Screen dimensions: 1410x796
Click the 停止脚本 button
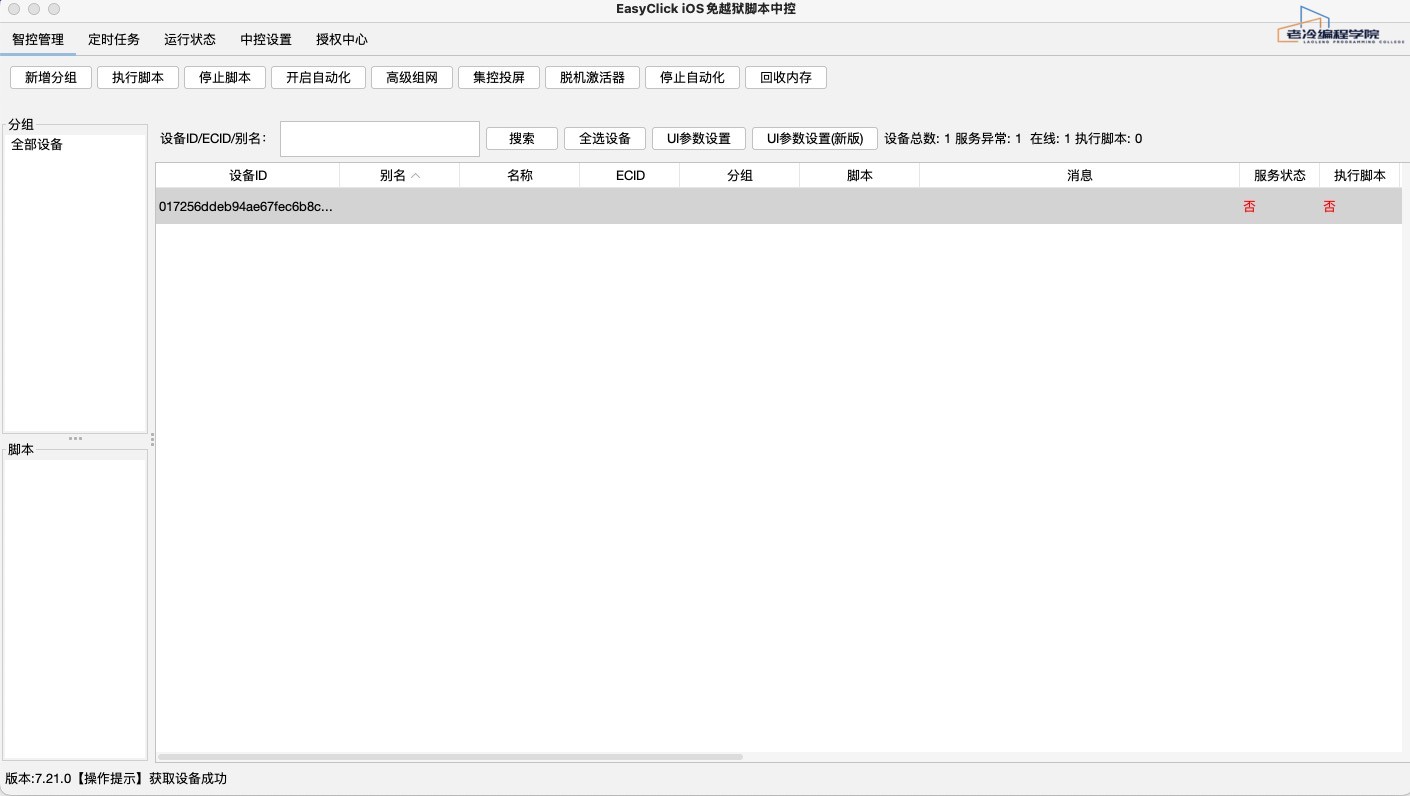[x=225, y=78]
